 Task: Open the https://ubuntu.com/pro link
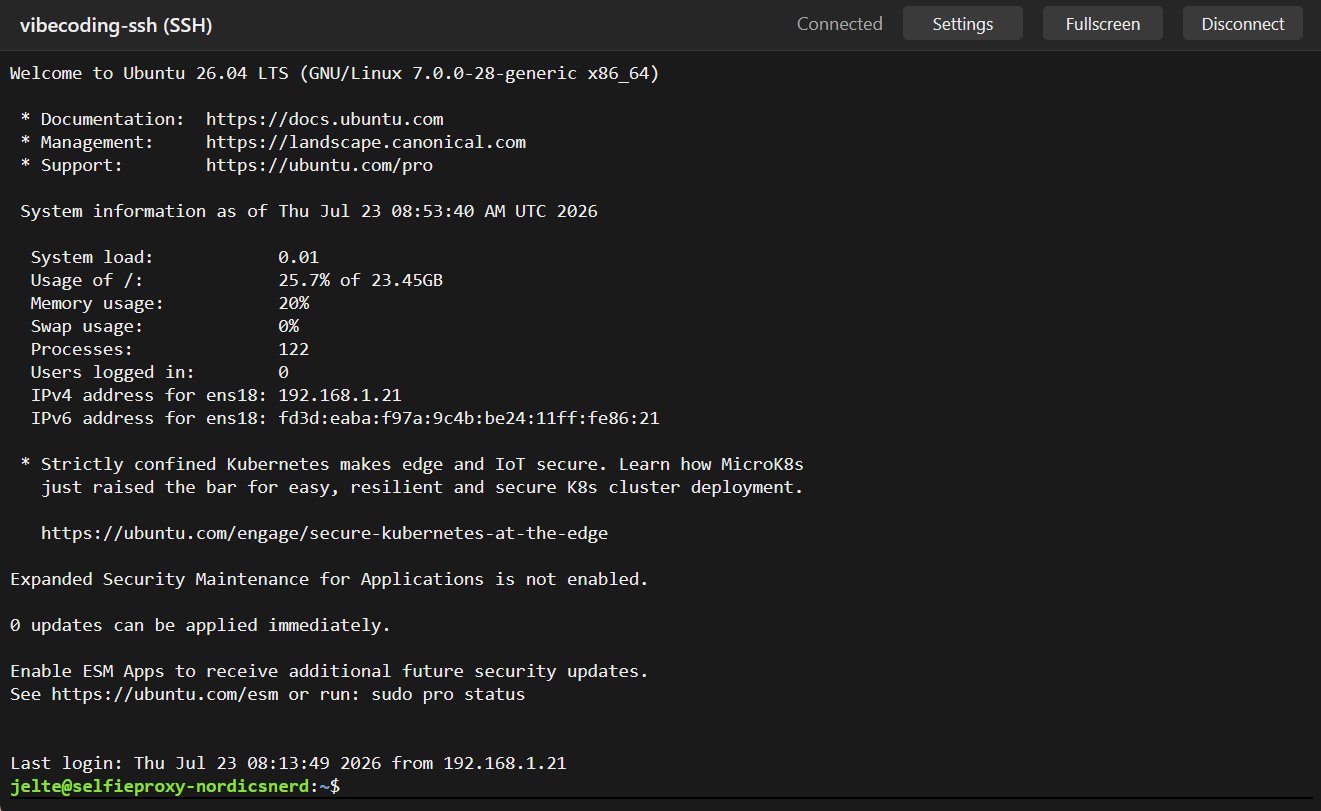[319, 165]
